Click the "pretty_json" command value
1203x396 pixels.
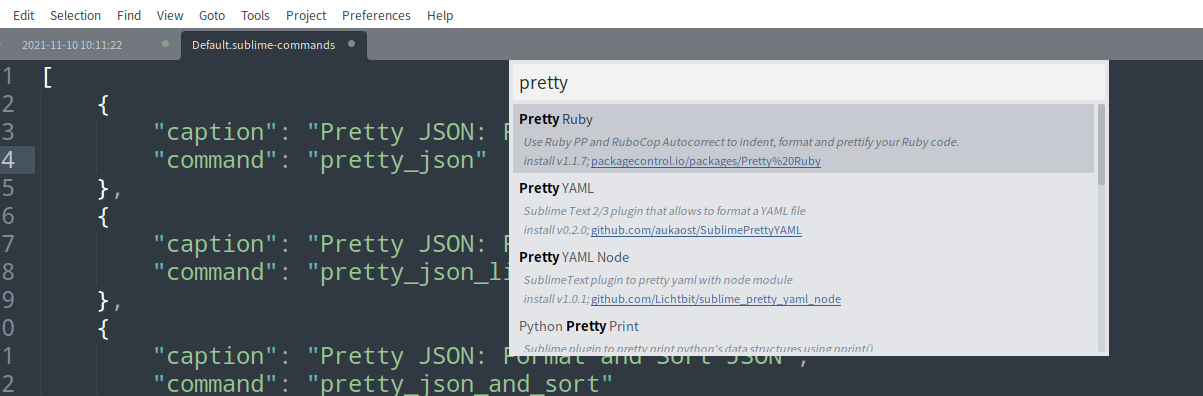pyautogui.click(x=396, y=160)
